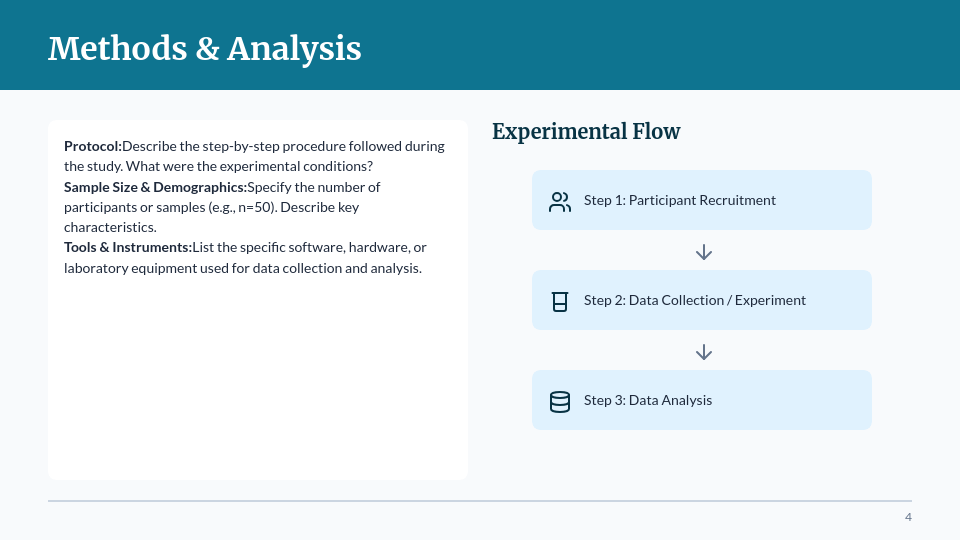
Task: Click the arrow above Data Analysis step
Action: 704,352
